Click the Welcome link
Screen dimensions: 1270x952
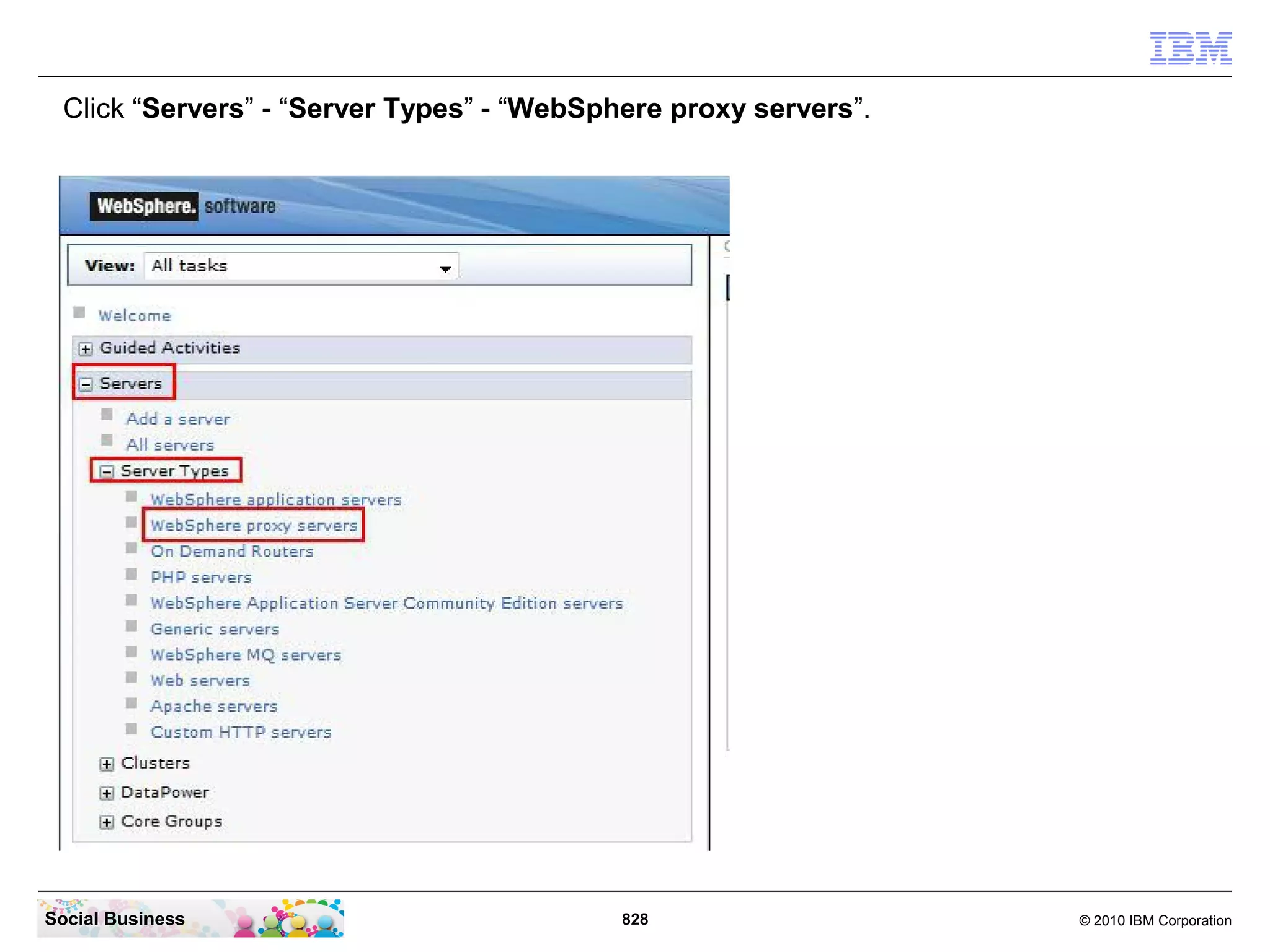pyautogui.click(x=135, y=315)
